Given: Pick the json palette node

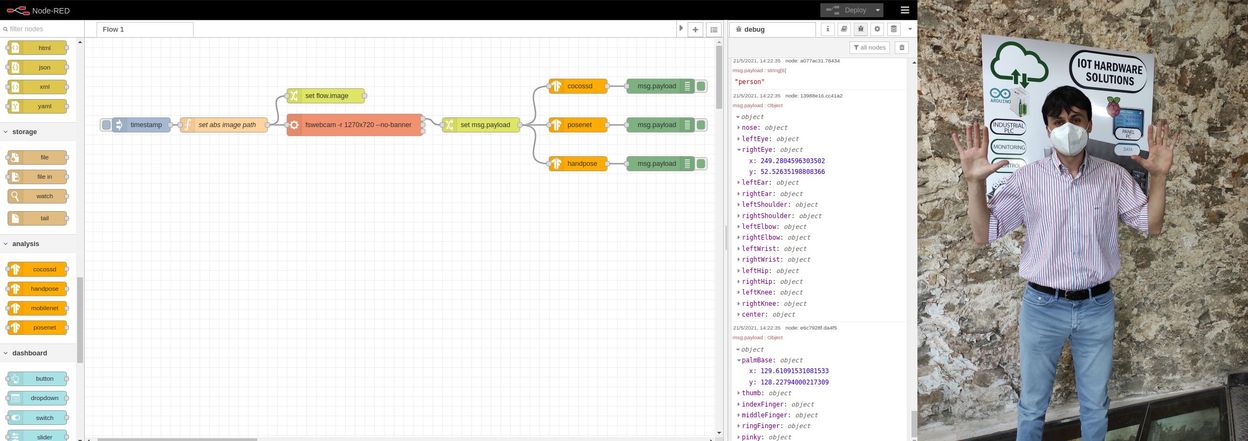Looking at the screenshot, I should [x=37, y=67].
